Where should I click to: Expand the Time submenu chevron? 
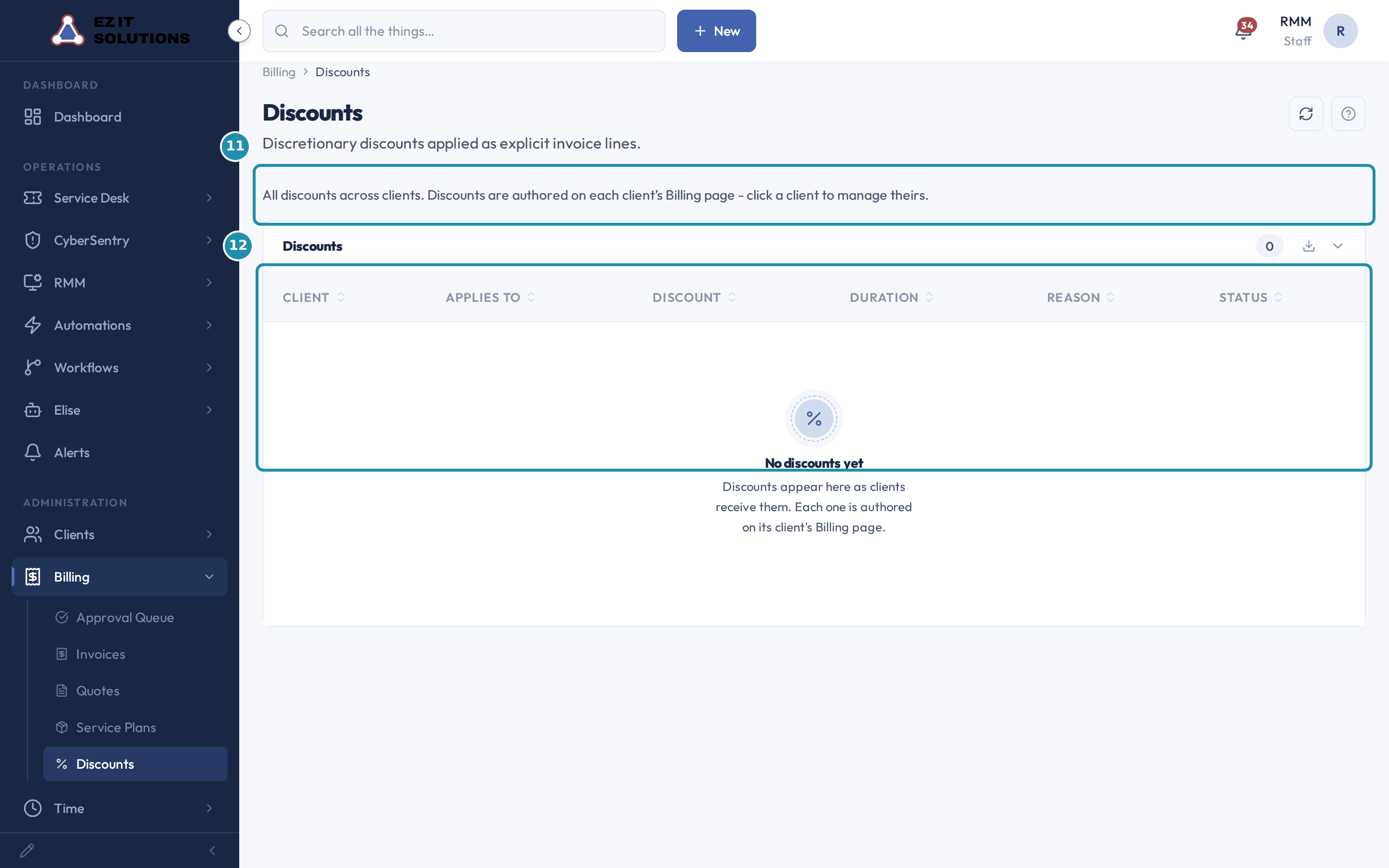point(209,808)
